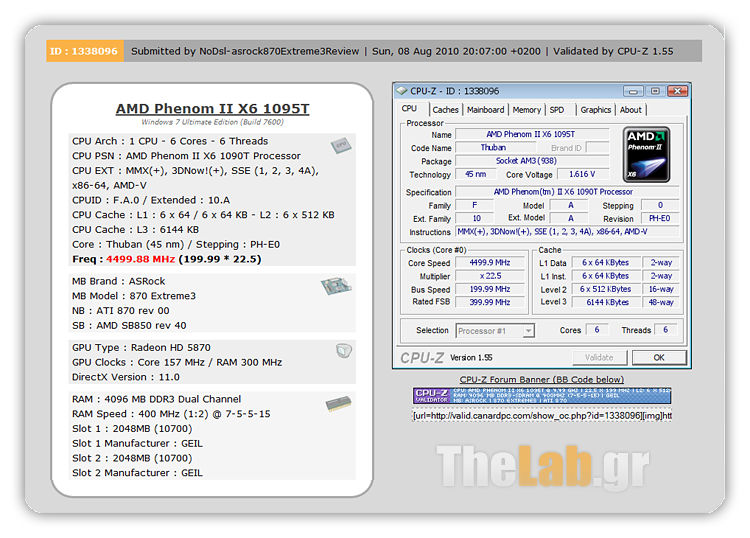Image resolution: width=750 pixels, height=538 pixels.
Task: Switch to the Mainboard tab
Action: point(485,110)
